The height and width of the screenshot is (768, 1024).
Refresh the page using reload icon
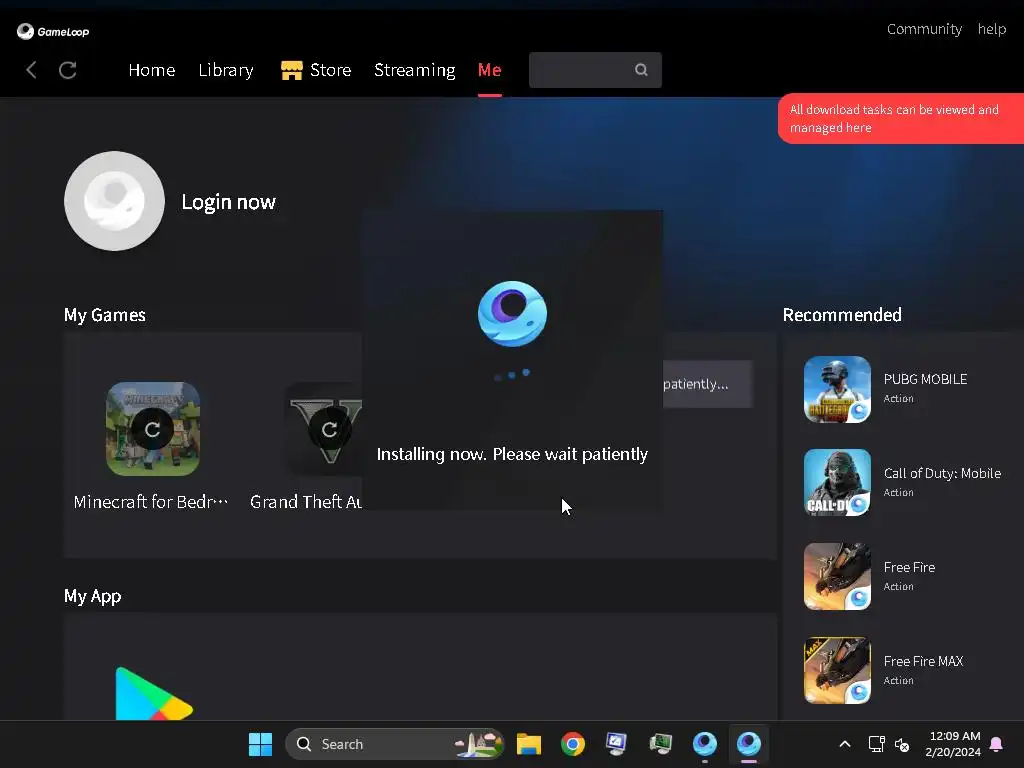(x=68, y=70)
